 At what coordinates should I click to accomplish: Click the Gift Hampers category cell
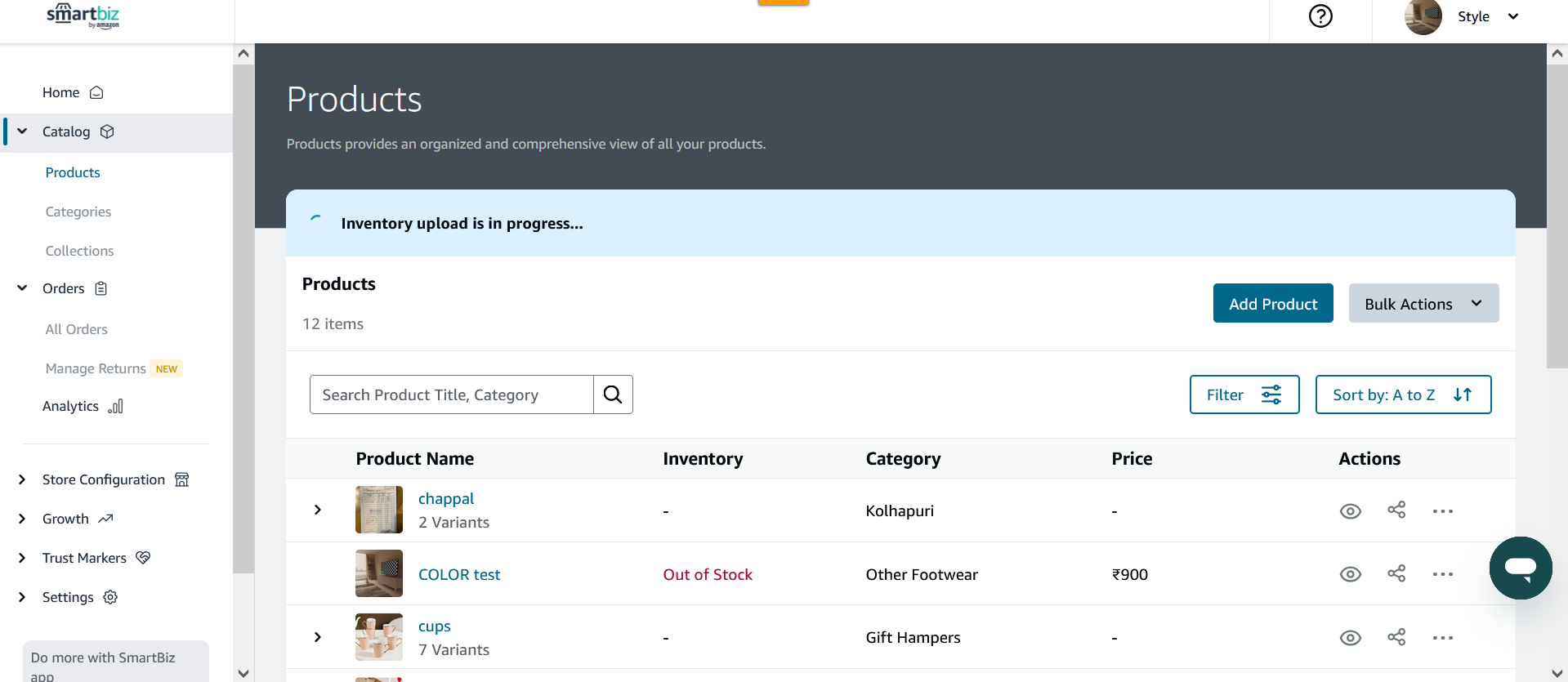pyautogui.click(x=914, y=637)
